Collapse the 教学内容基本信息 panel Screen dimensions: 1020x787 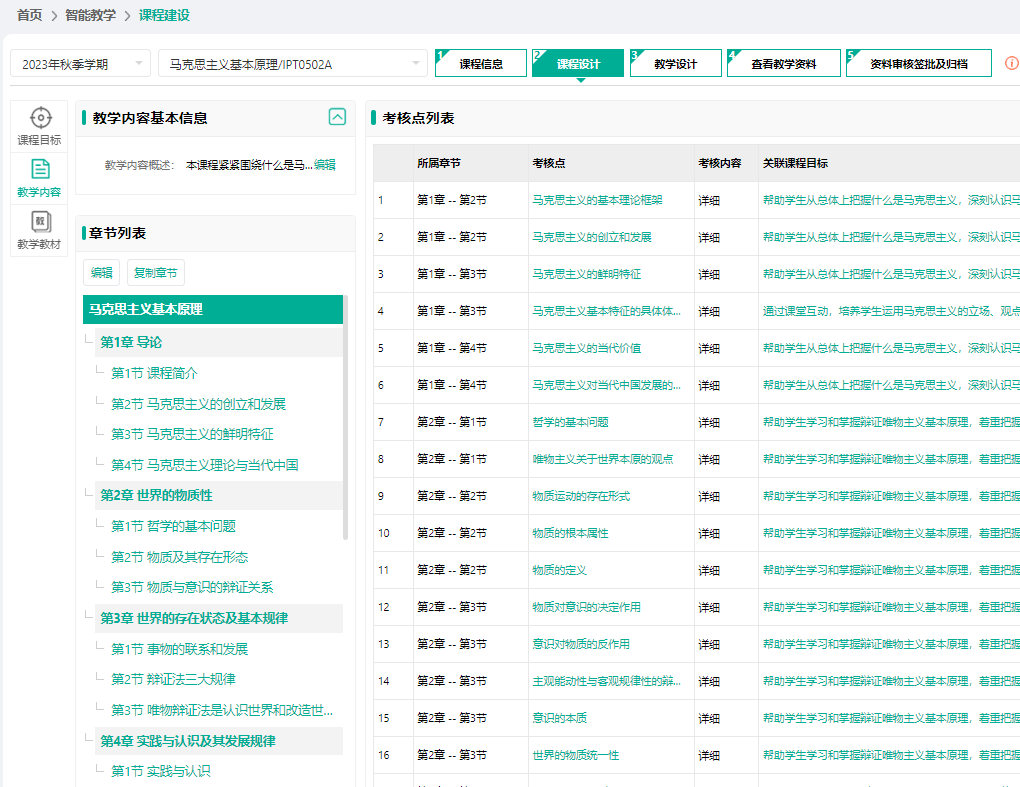337,117
